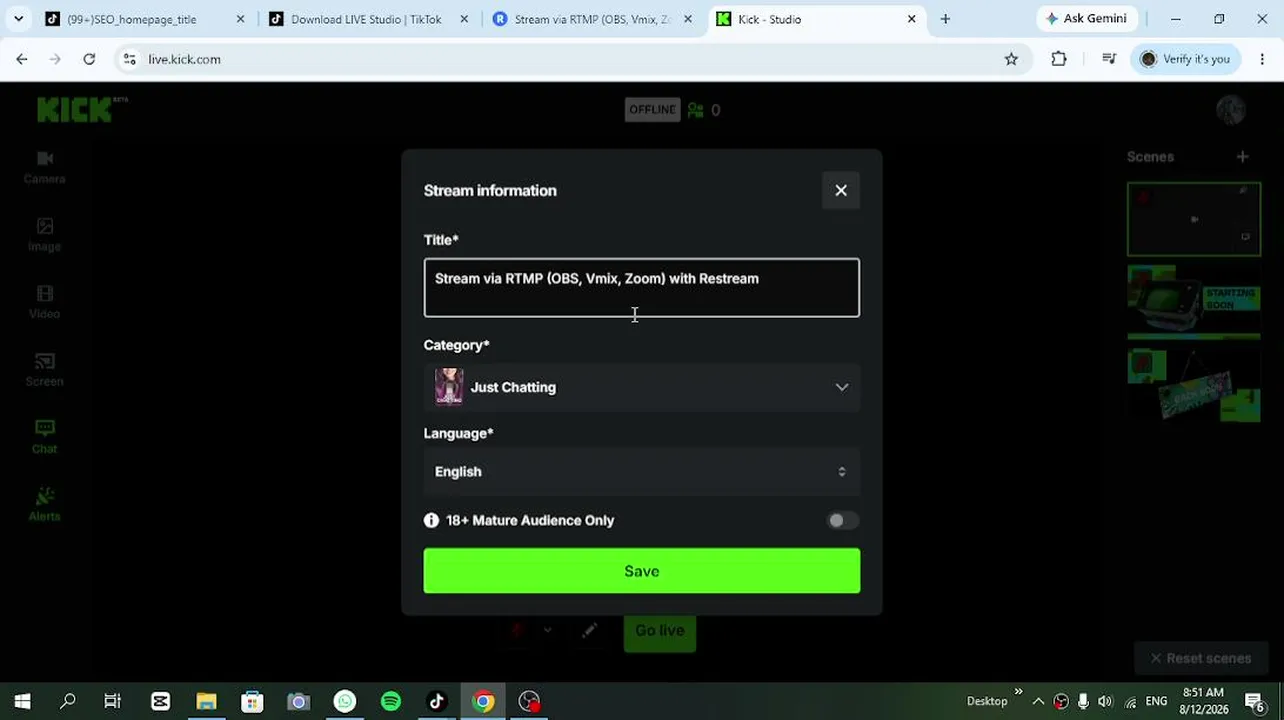Image resolution: width=1284 pixels, height=720 pixels.
Task: Open the Chrome extensions menu
Action: 1059,59
